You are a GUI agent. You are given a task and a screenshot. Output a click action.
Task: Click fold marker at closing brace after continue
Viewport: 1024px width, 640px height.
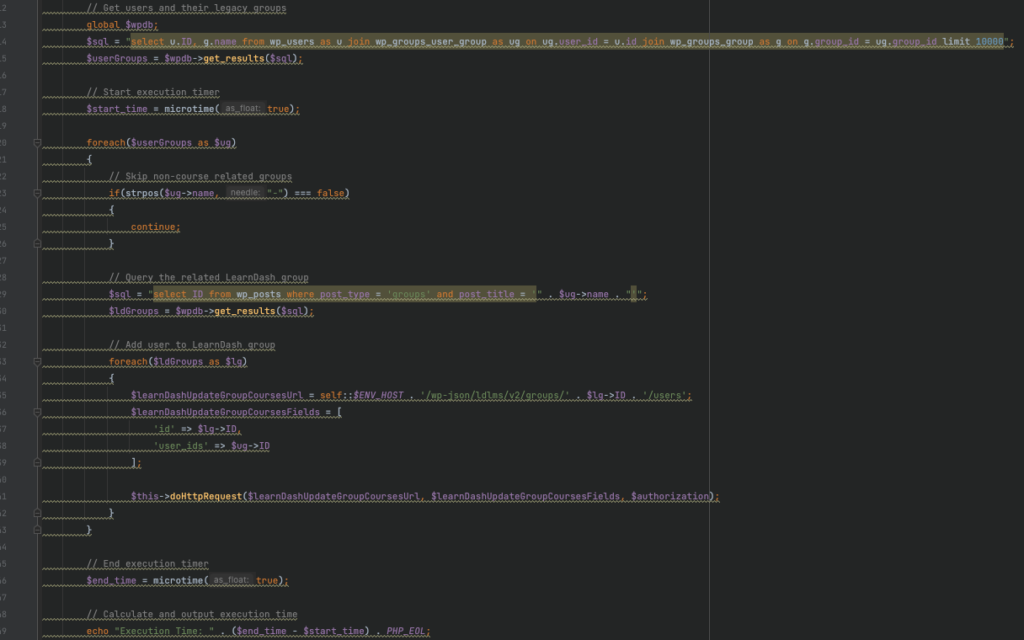coord(37,244)
